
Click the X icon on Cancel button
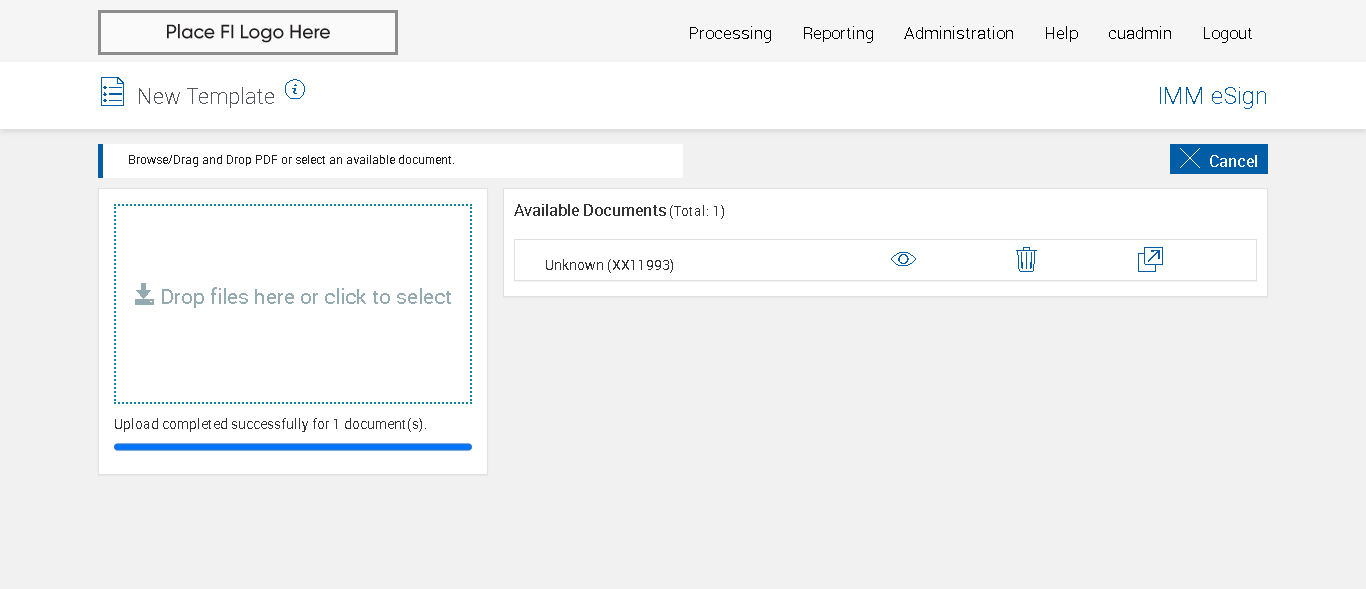pos(1190,159)
